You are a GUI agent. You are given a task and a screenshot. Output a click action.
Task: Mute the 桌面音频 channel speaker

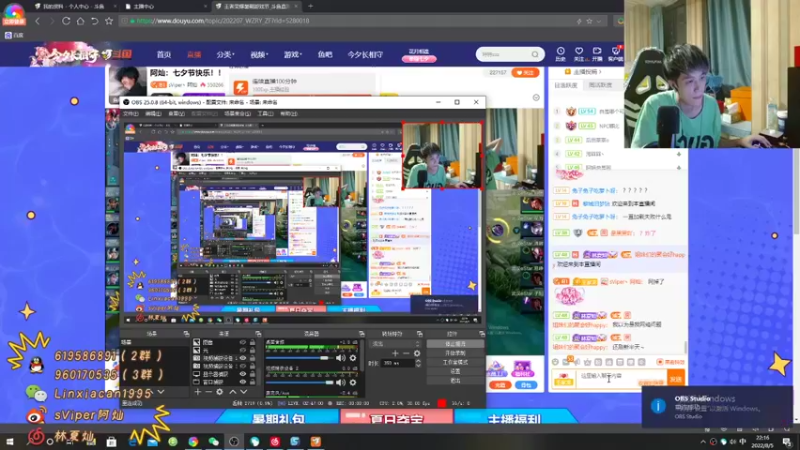click(x=340, y=358)
